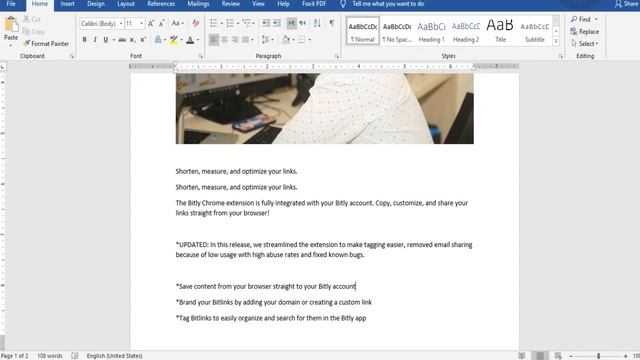
Task: Open the font name dropdown
Action: tap(121, 24)
